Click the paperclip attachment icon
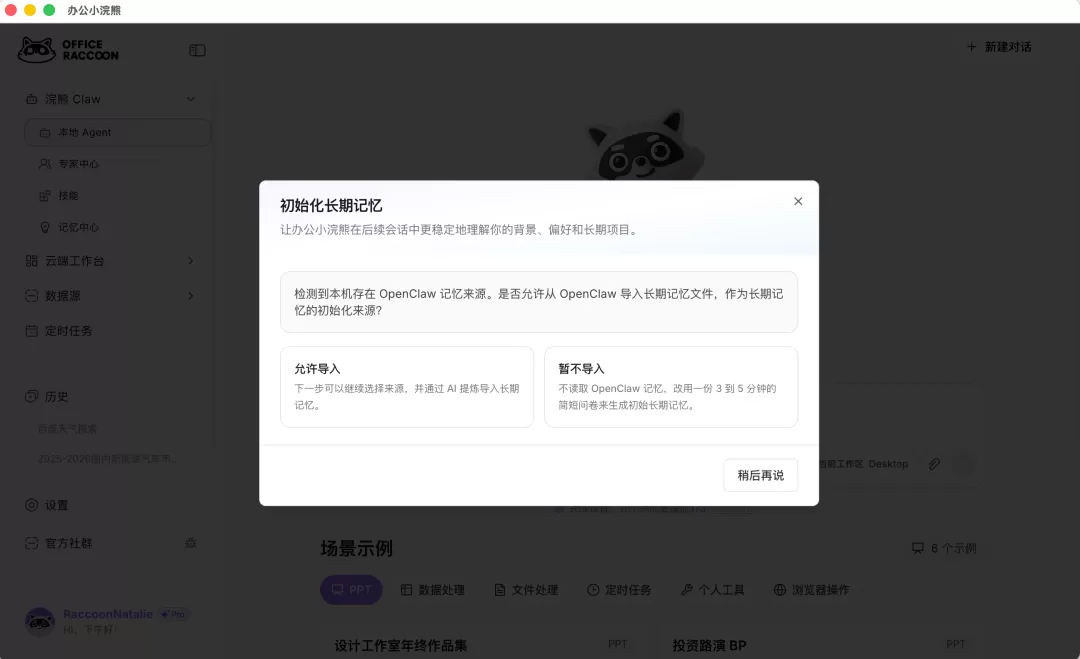The width and height of the screenshot is (1080, 659). (x=934, y=463)
